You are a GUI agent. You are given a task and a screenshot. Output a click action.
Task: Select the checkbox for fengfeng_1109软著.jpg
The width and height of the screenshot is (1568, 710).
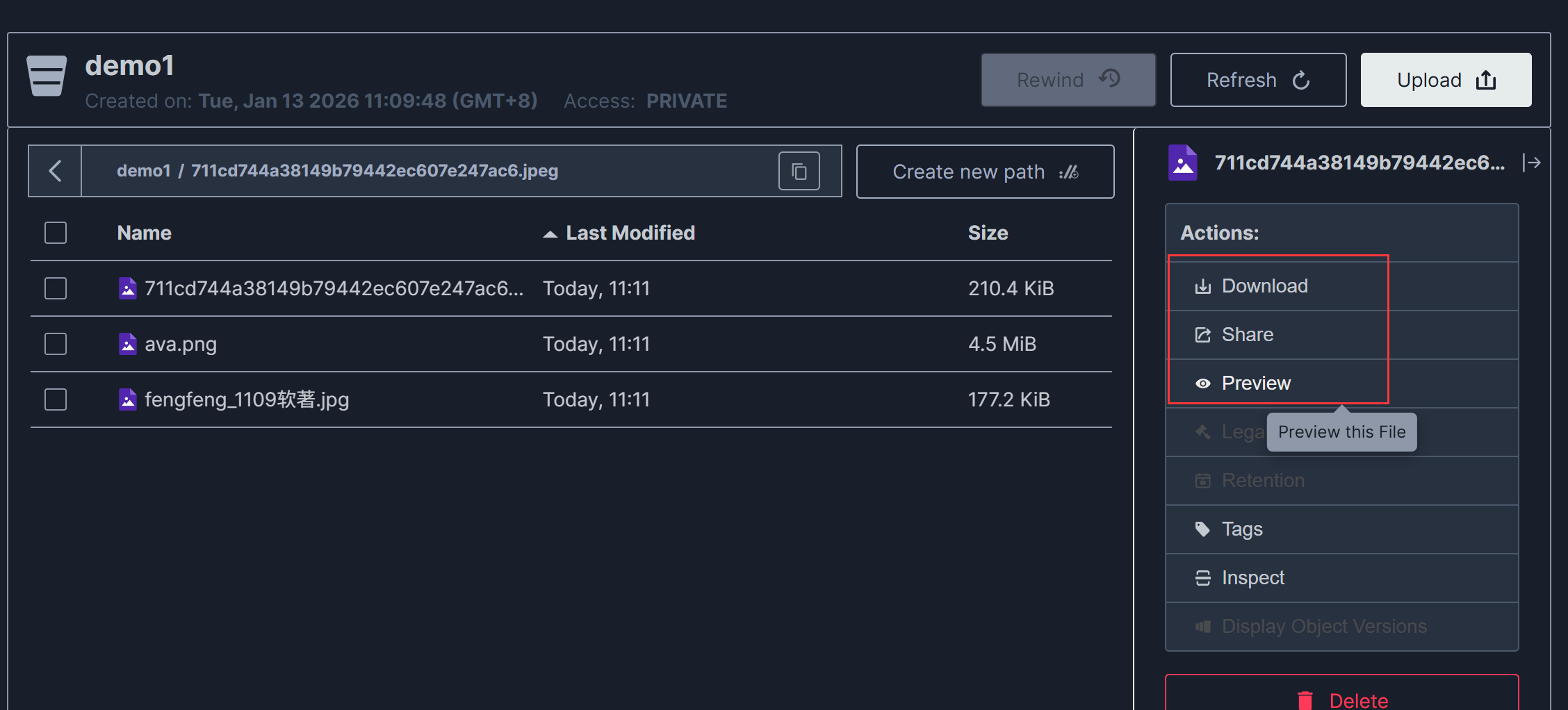tap(56, 399)
